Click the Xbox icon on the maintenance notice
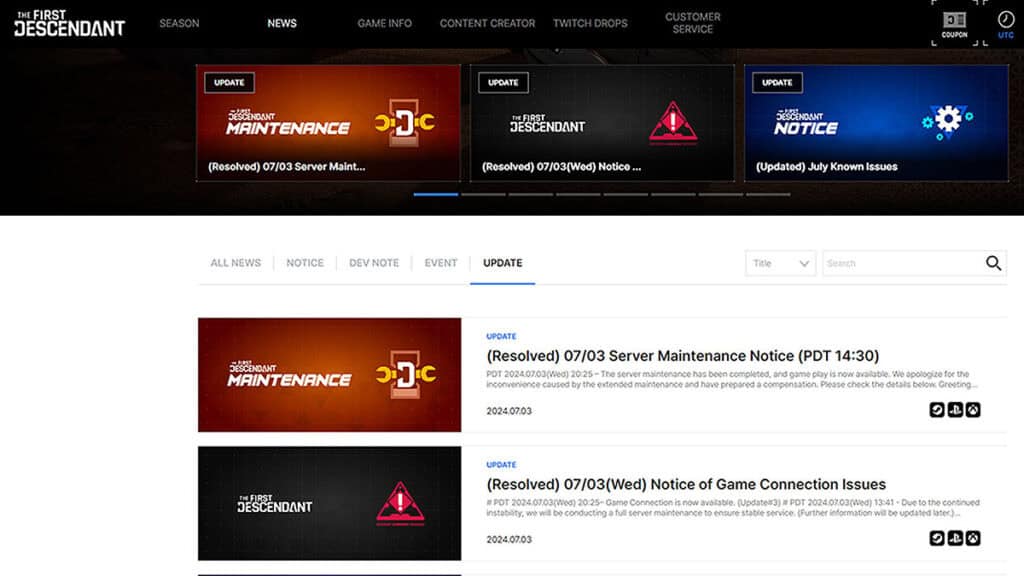Image resolution: width=1024 pixels, height=576 pixels. 973,409
